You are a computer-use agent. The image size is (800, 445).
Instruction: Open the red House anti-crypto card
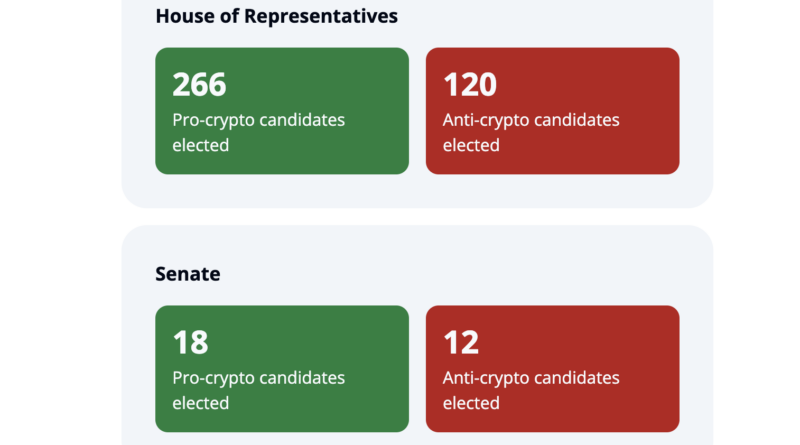(x=553, y=111)
